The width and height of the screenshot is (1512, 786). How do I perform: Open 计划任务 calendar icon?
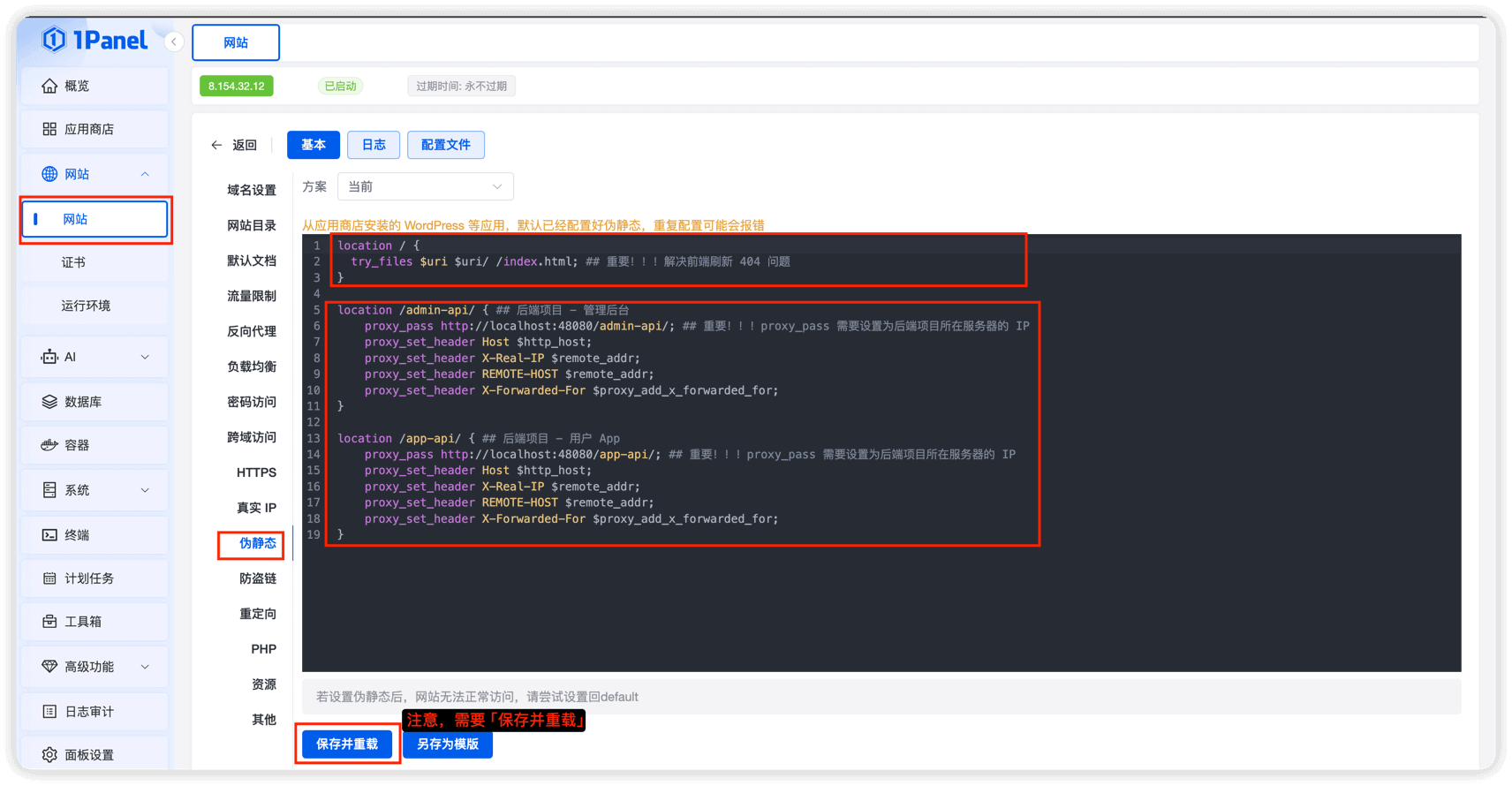[49, 578]
